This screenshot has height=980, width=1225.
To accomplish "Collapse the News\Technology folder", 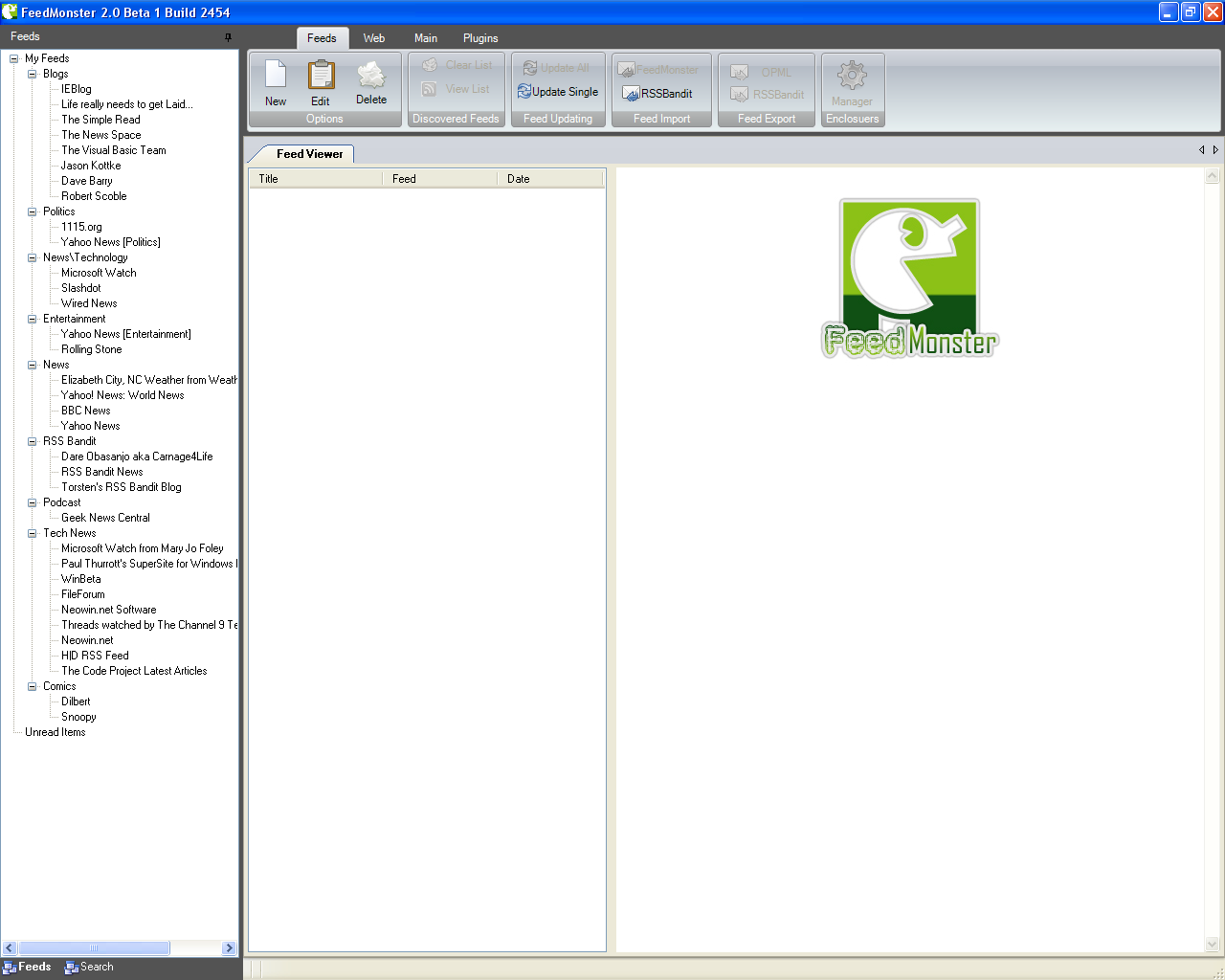I will [32, 257].
